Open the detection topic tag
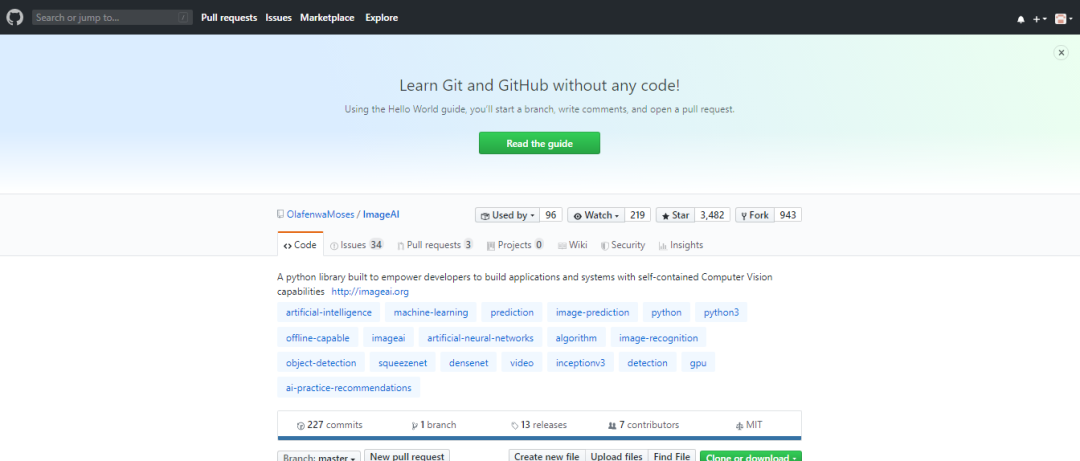Screen dimensions: 1080x461 click(x=647, y=362)
